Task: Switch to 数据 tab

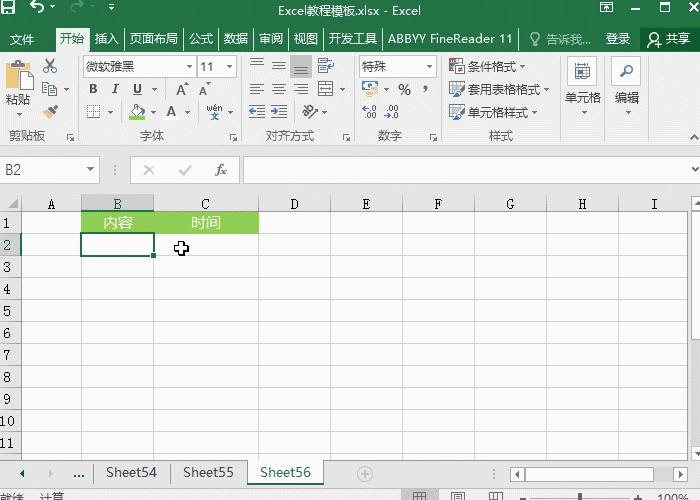Action: point(236,39)
